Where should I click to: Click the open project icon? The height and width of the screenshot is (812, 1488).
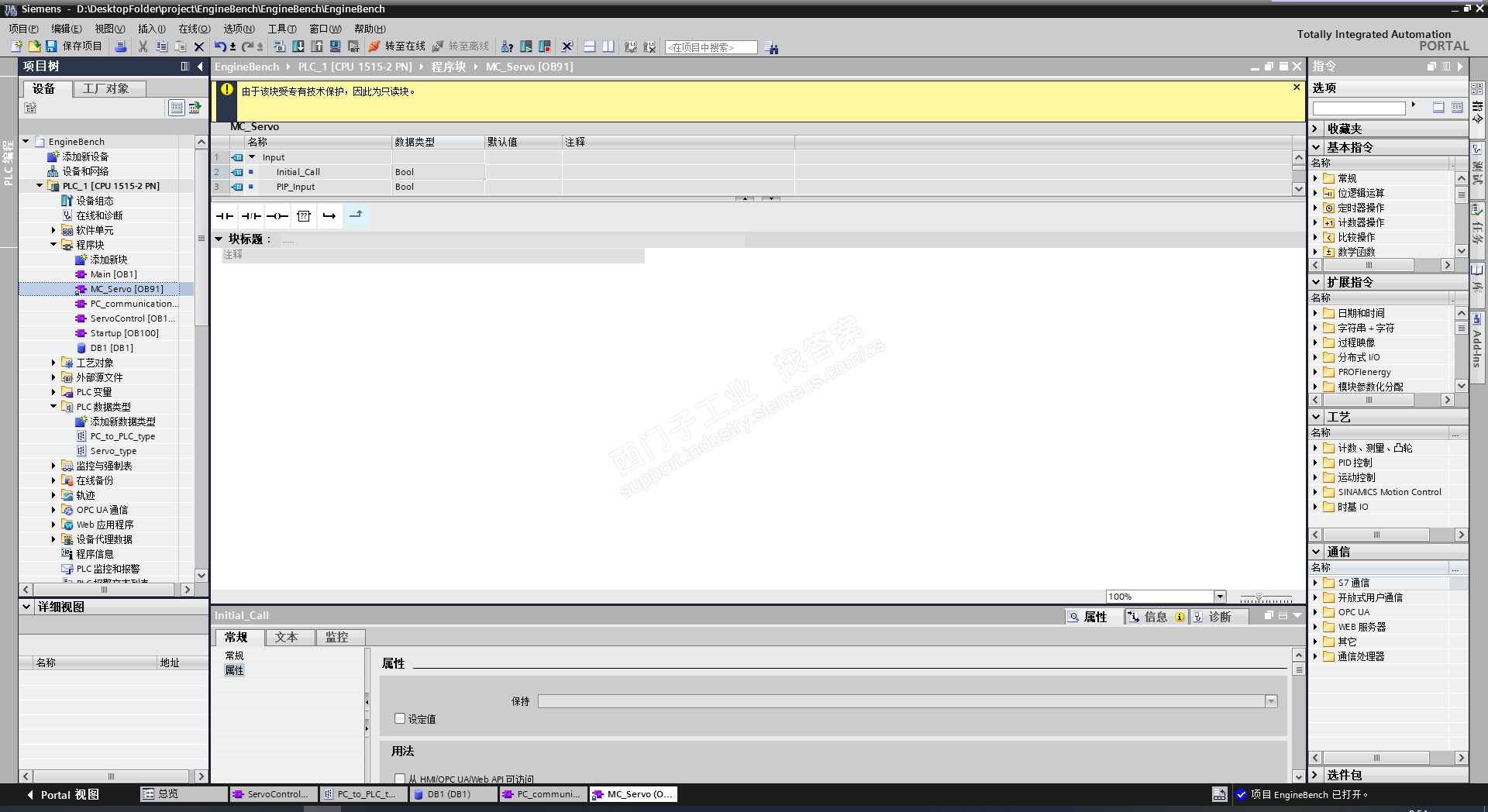click(x=34, y=46)
